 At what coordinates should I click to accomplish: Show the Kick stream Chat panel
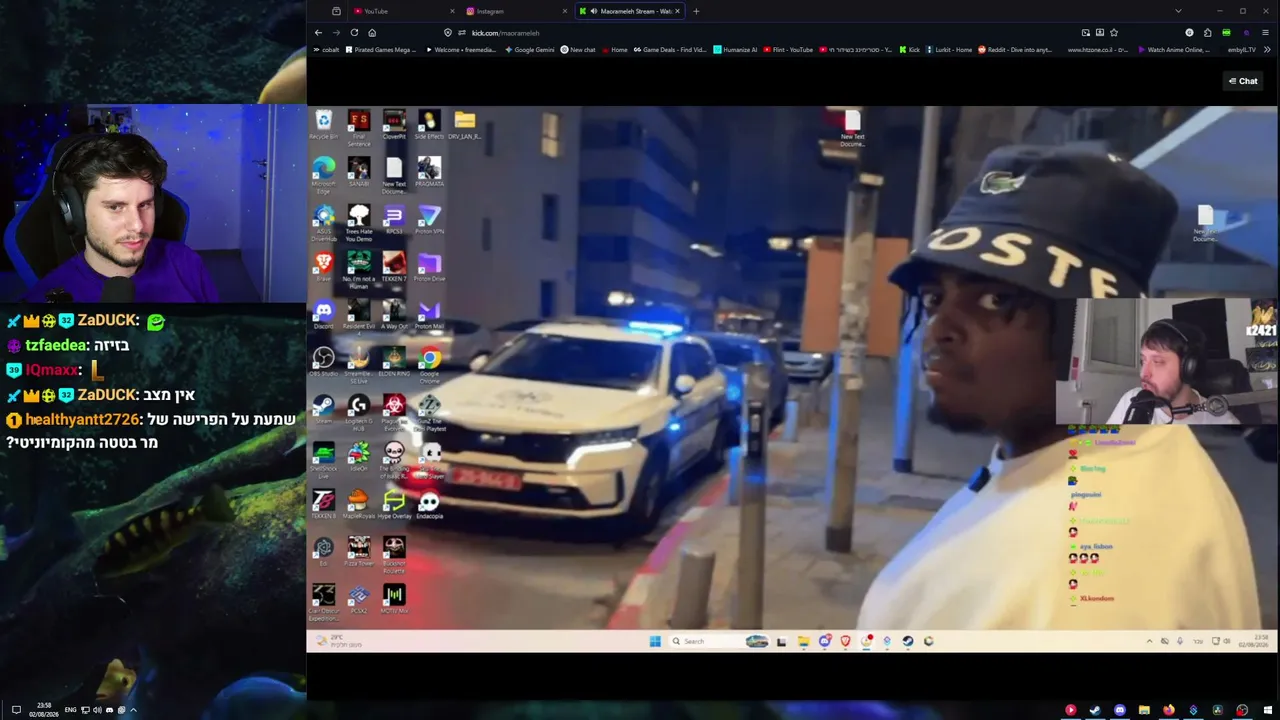[x=1243, y=81]
